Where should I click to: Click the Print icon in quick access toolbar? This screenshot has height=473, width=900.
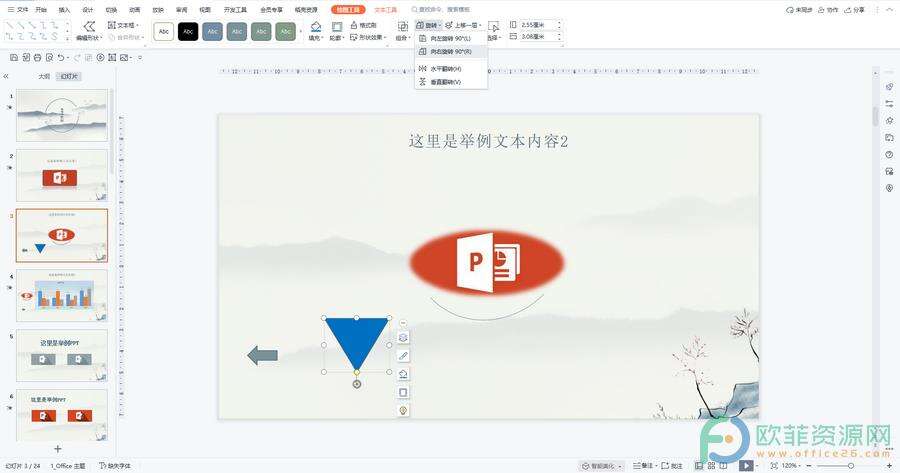tap(37, 57)
